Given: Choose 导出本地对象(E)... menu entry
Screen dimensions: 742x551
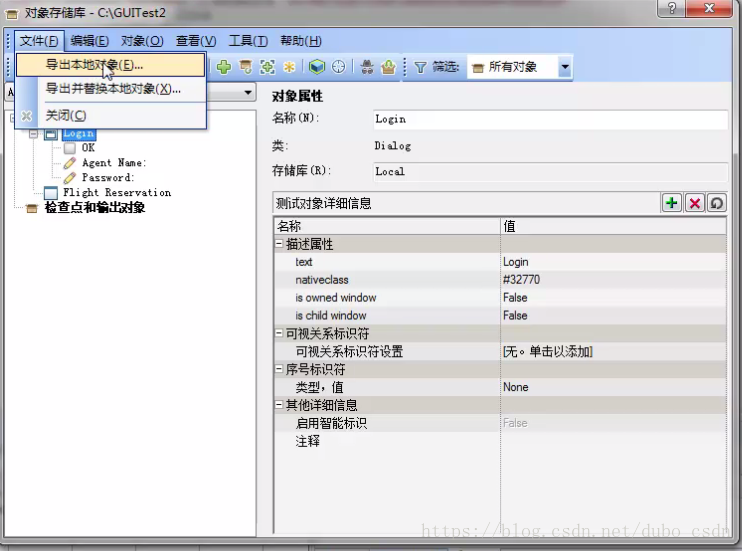Looking at the screenshot, I should pyautogui.click(x=111, y=65).
